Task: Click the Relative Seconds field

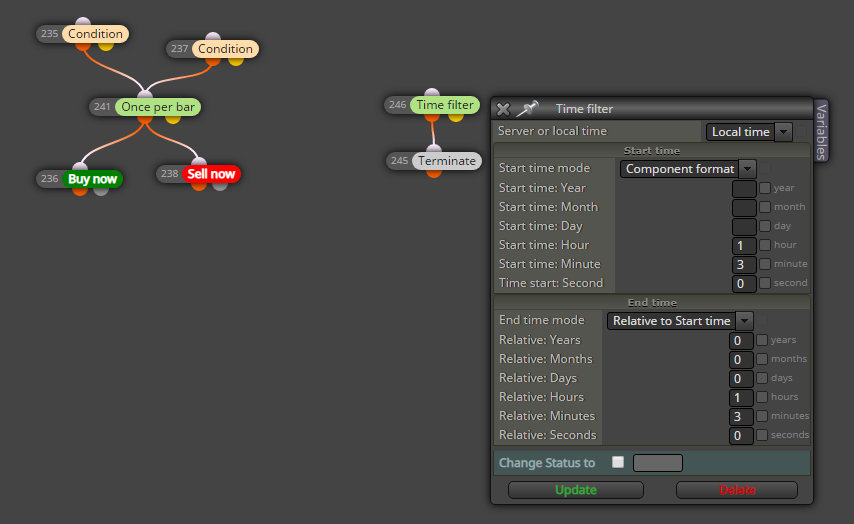Action: click(x=741, y=436)
